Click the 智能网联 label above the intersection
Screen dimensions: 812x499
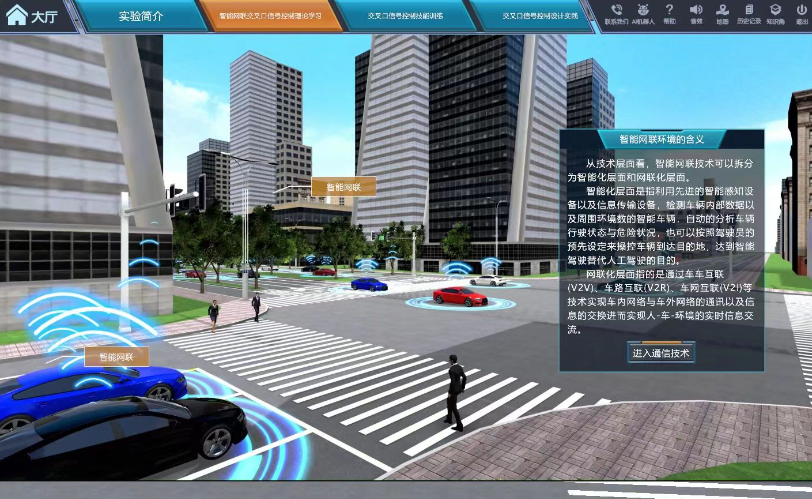pos(343,186)
